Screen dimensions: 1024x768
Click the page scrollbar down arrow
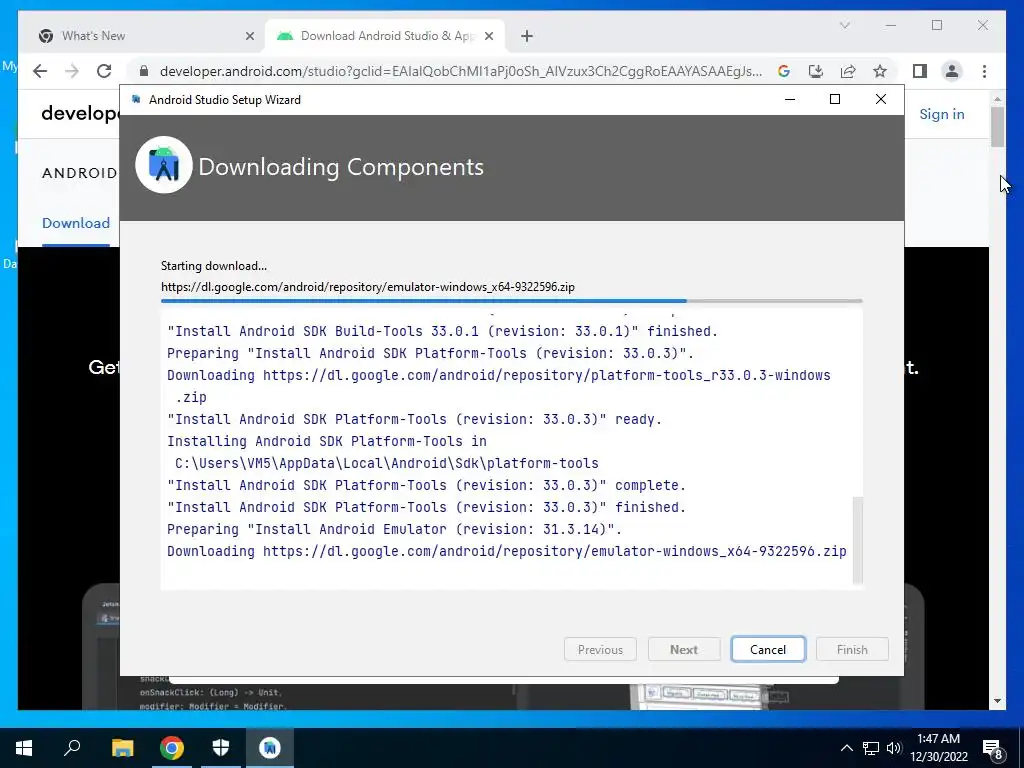coord(997,701)
